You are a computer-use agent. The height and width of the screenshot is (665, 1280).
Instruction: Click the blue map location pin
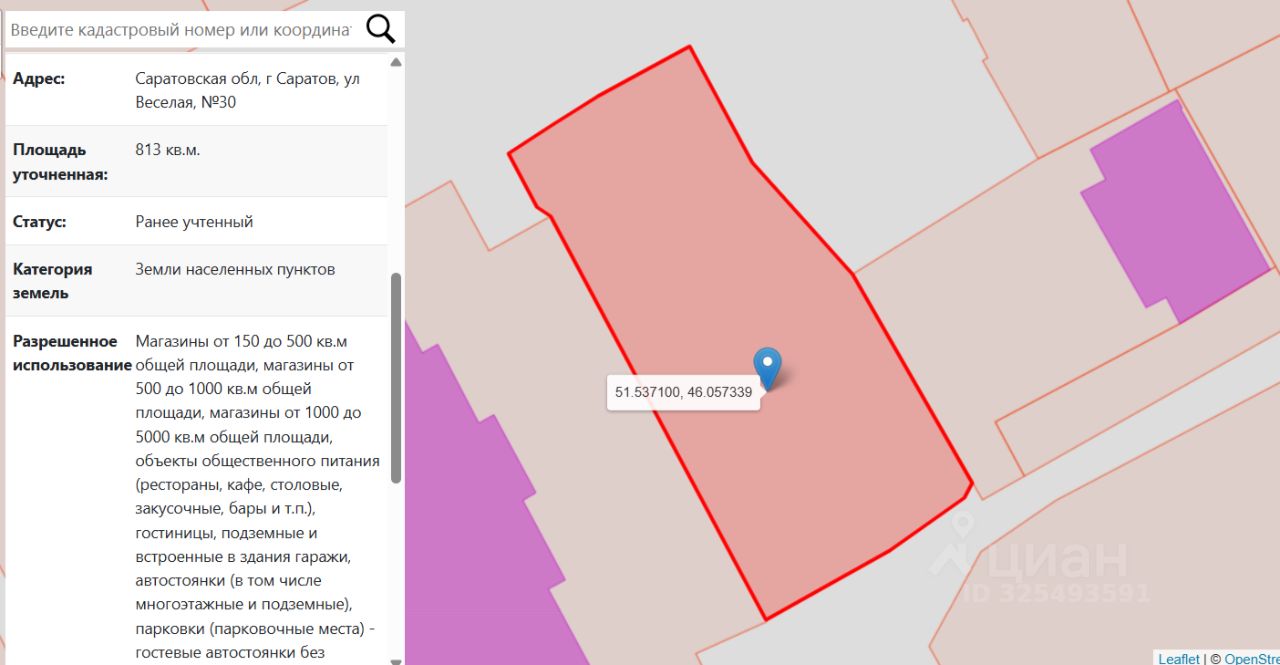[767, 368]
